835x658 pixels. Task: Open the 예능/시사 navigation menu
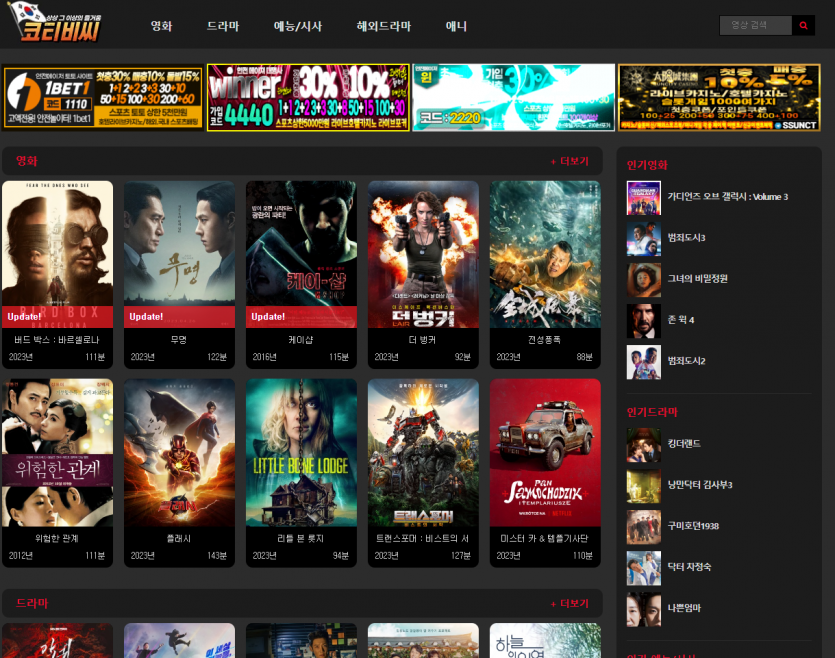click(297, 26)
